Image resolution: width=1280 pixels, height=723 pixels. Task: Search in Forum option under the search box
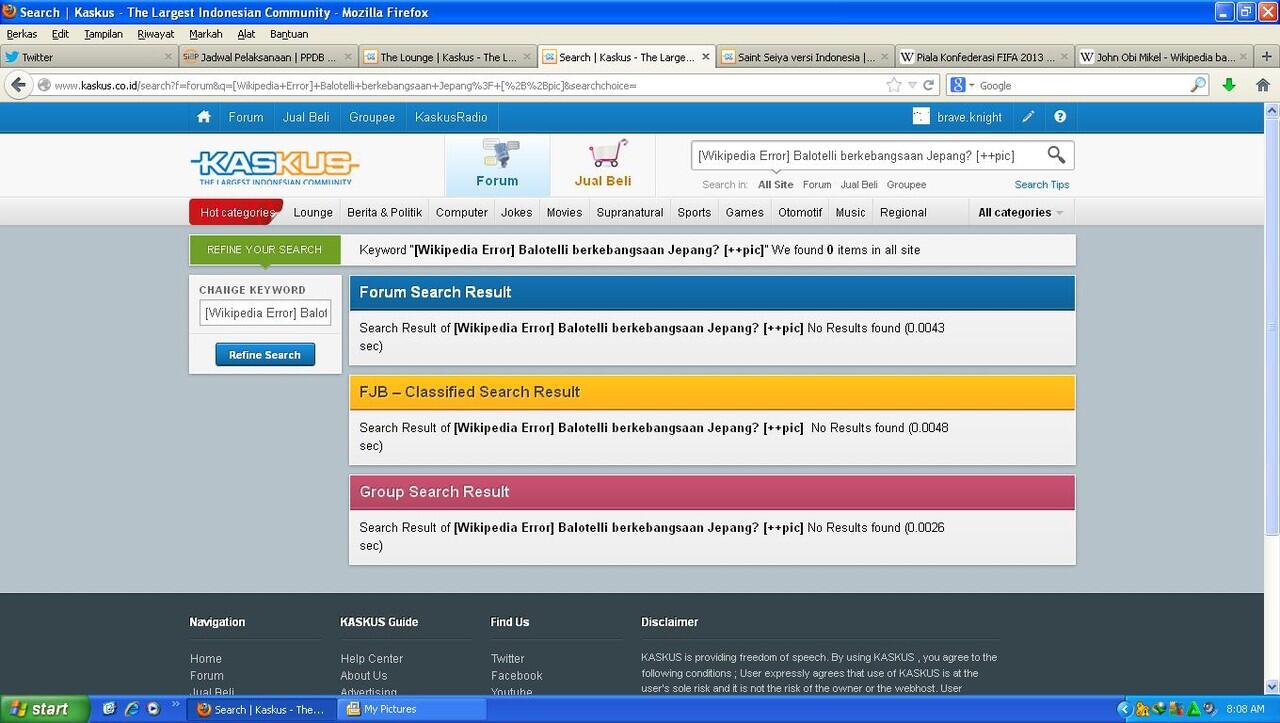click(817, 185)
